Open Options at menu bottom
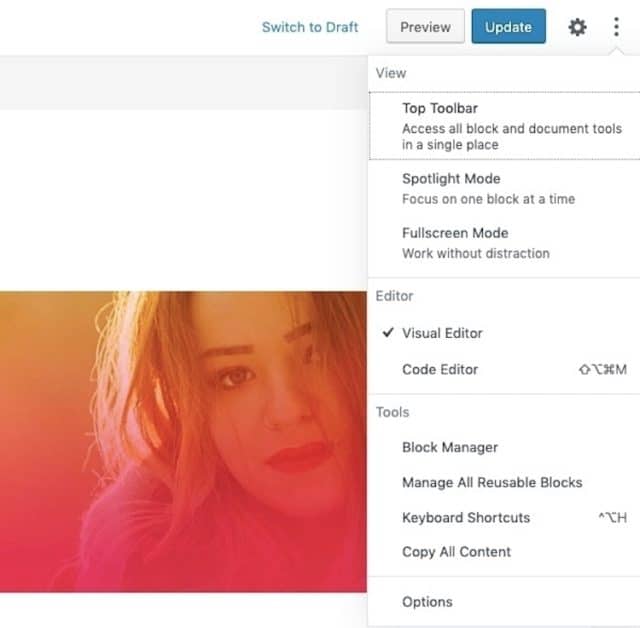The image size is (640, 628). [427, 602]
